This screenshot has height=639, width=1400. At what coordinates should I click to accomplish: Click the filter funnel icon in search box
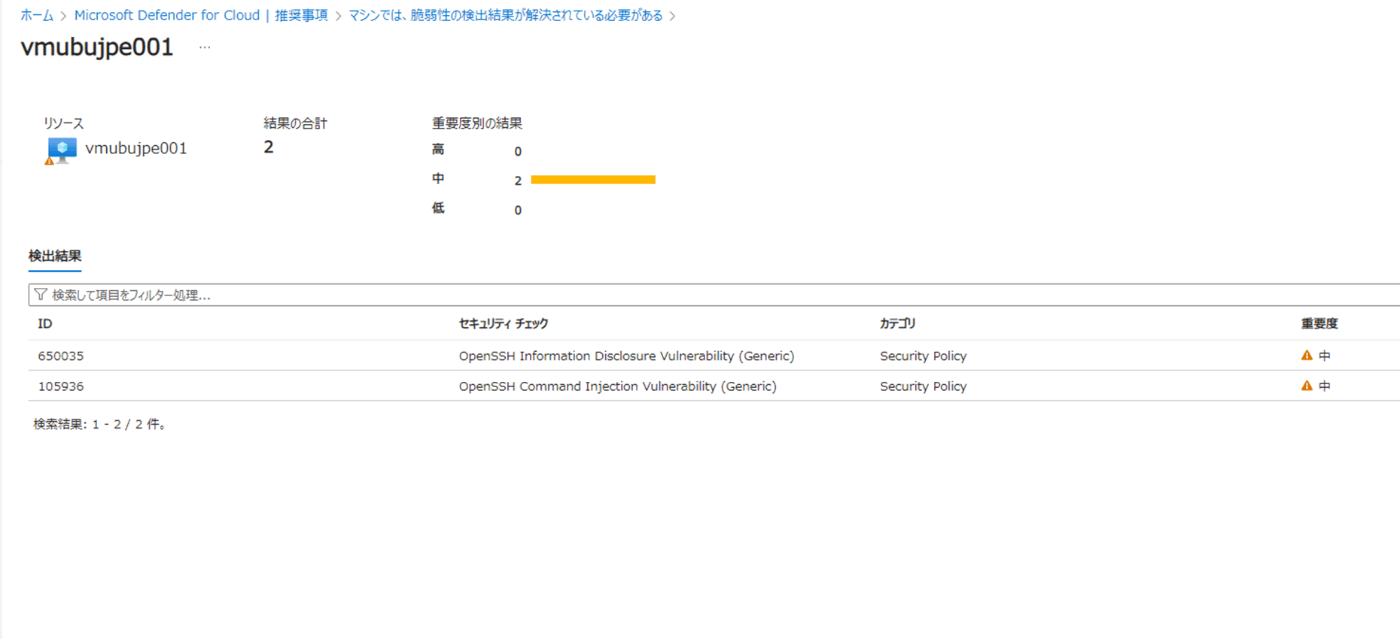tap(41, 295)
